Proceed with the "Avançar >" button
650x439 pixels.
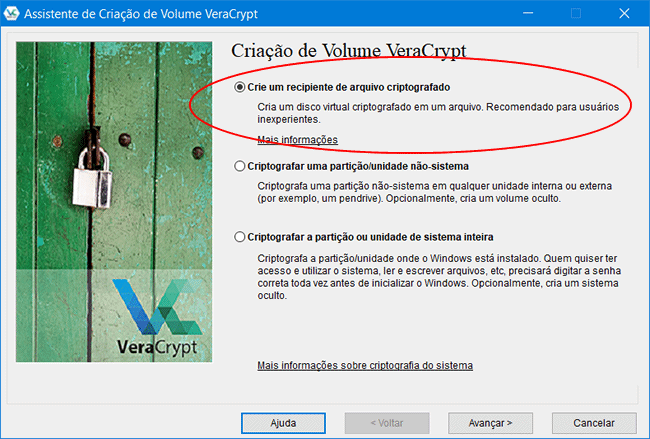click(490, 423)
